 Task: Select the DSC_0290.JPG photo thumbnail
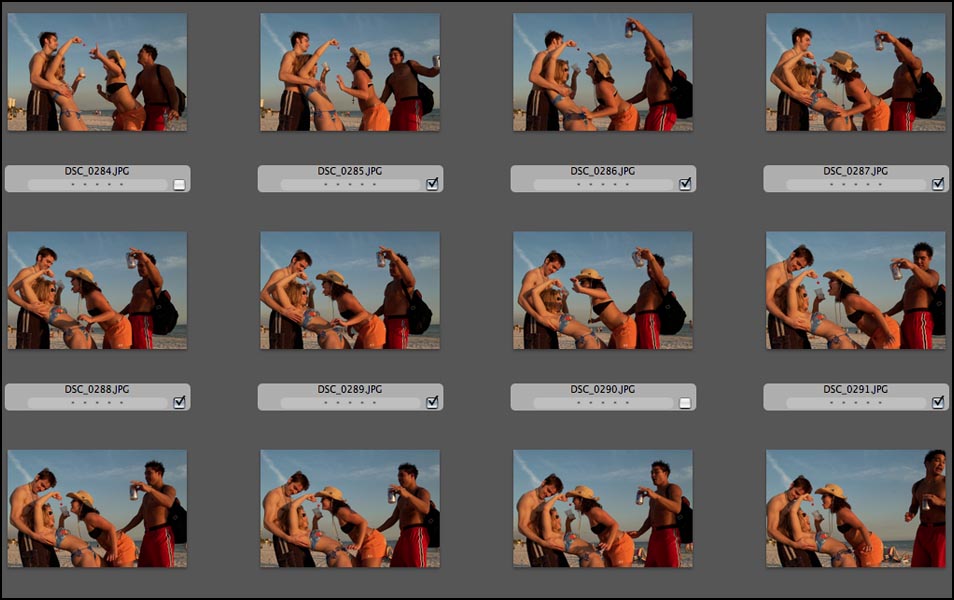point(603,290)
